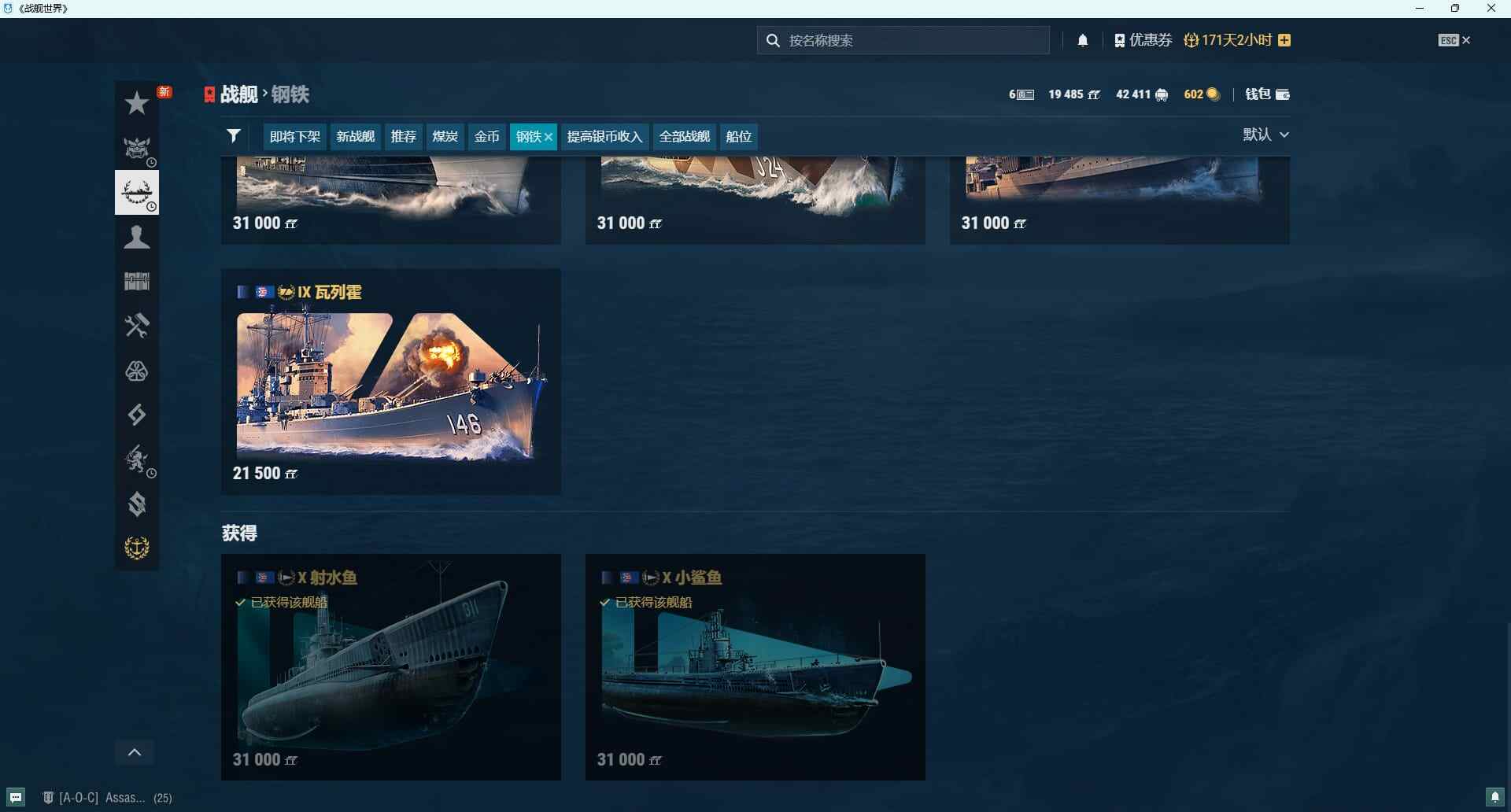The width and height of the screenshot is (1511, 812).
Task: Click the 31 000 price on the 射水鱼 card
Action: point(265,760)
